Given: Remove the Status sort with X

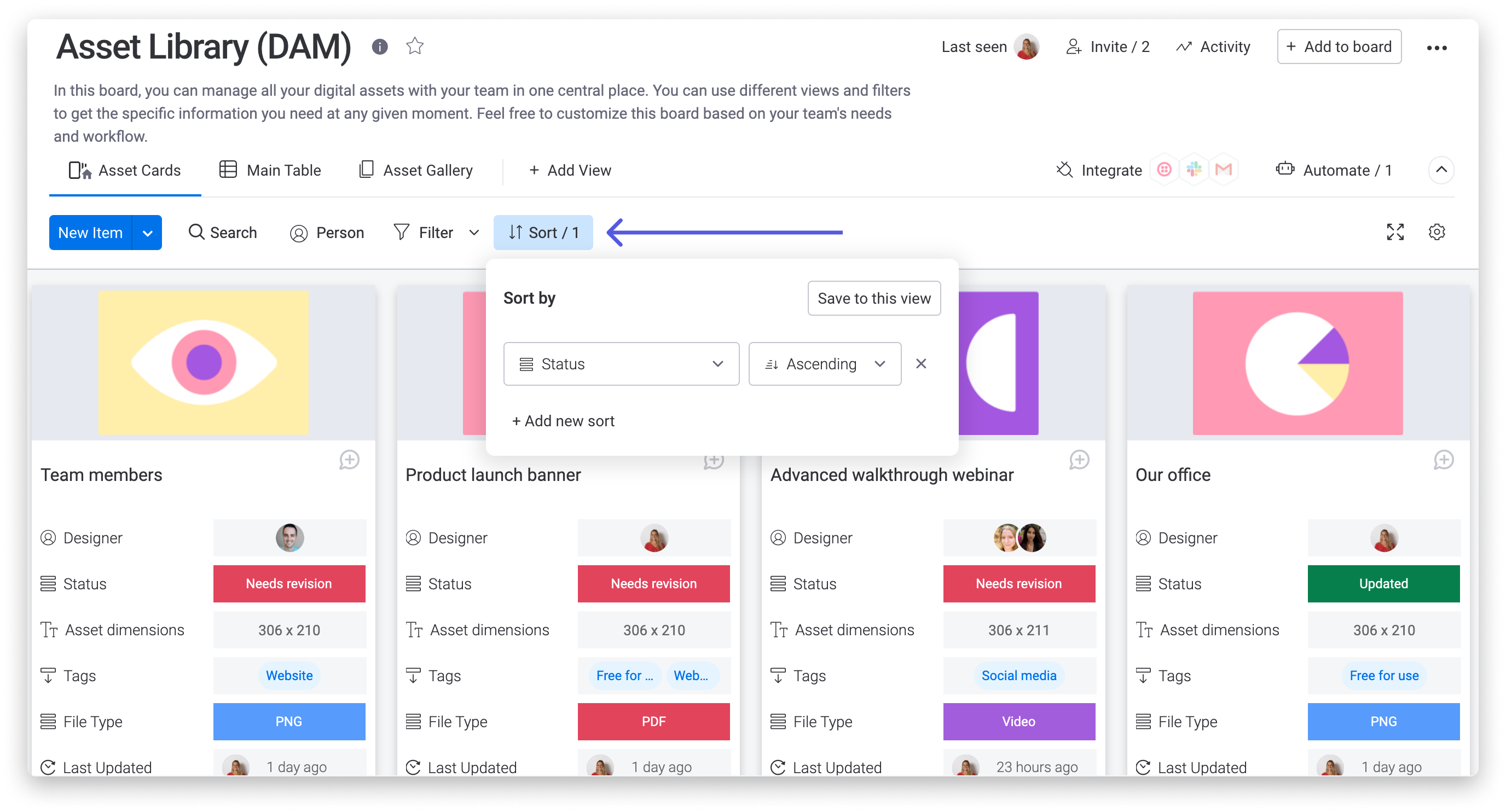Looking at the screenshot, I should tap(921, 364).
